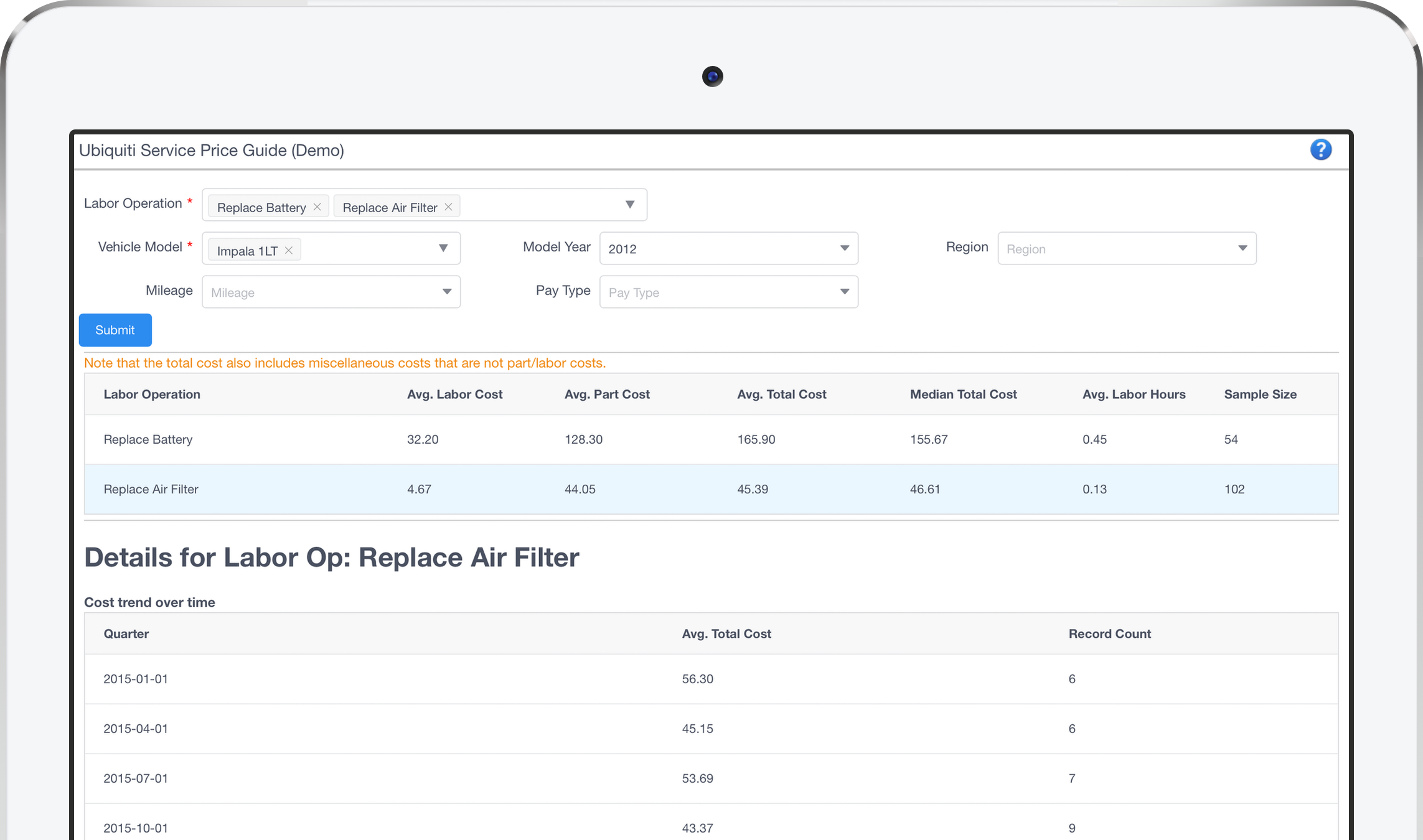Click the Median Total Cost column header

coord(963,394)
